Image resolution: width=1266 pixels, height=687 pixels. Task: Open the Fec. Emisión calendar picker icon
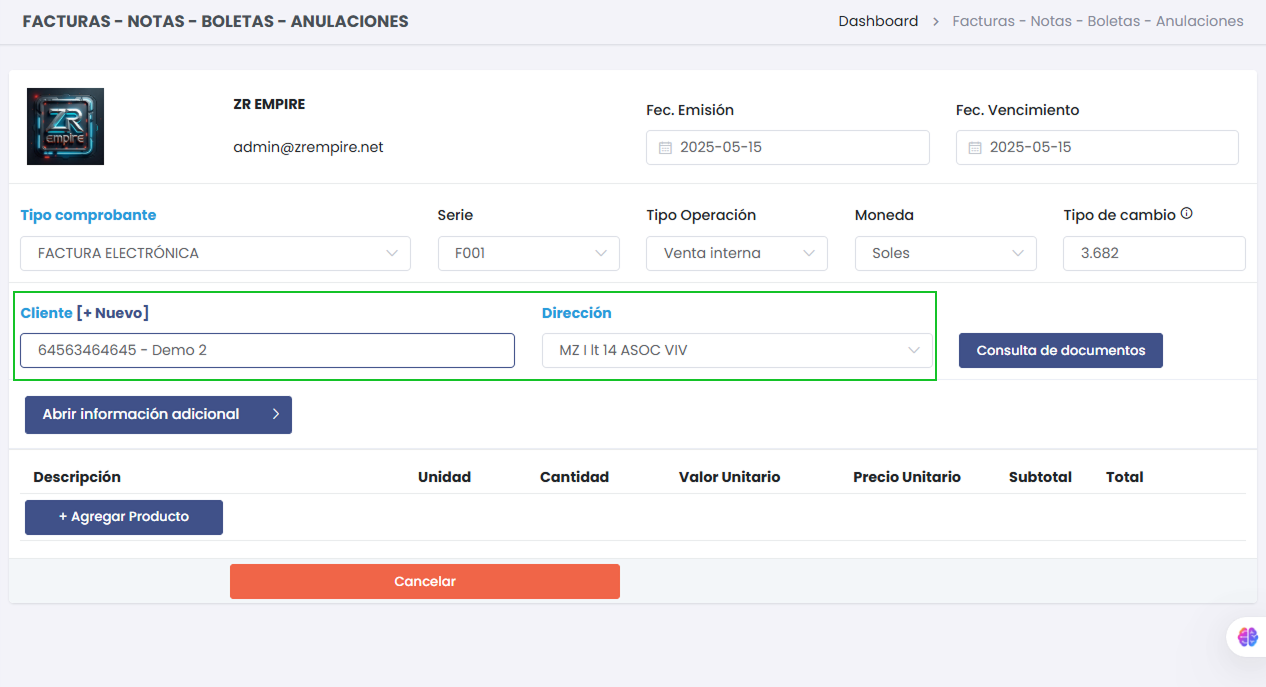666,147
